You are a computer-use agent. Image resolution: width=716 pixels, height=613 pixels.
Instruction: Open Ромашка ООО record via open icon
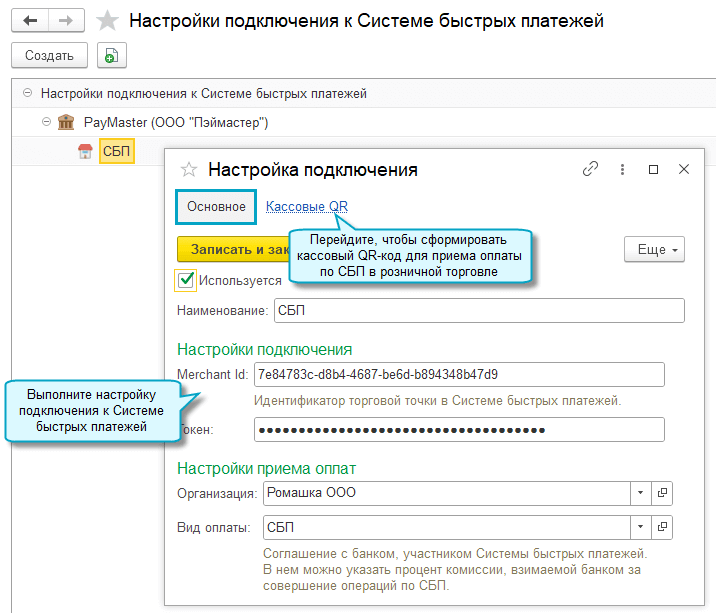coord(662,493)
